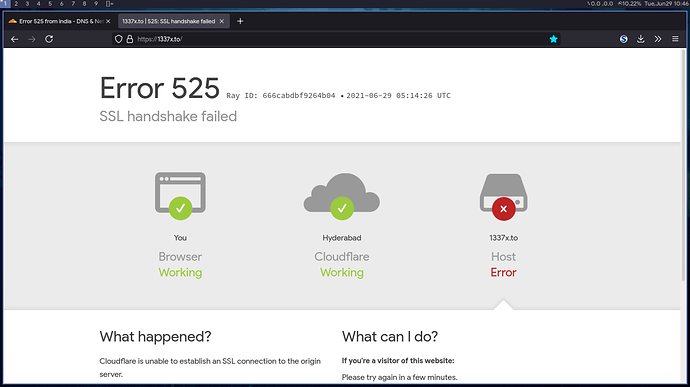Click the Browser window status icon
The image size is (690, 387).
click(180, 196)
